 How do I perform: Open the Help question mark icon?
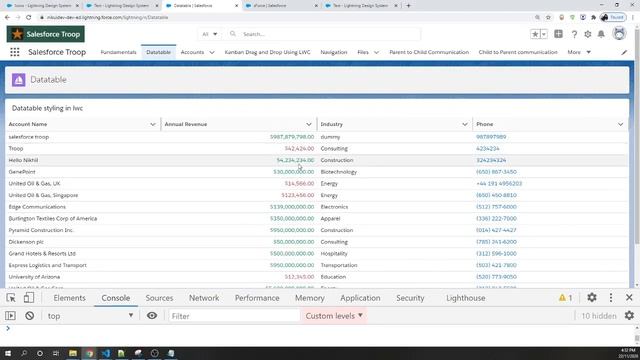click(x=574, y=34)
